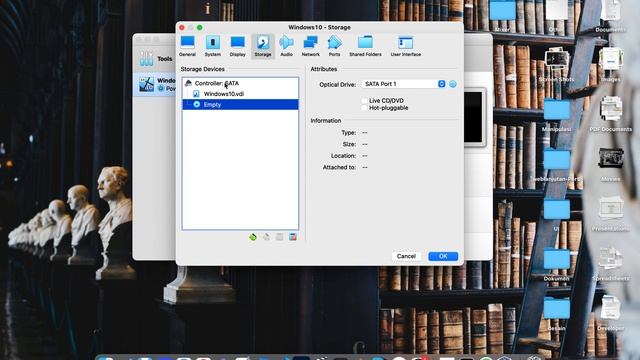Confirm settings with OK button
The width and height of the screenshot is (640, 360).
click(x=443, y=256)
